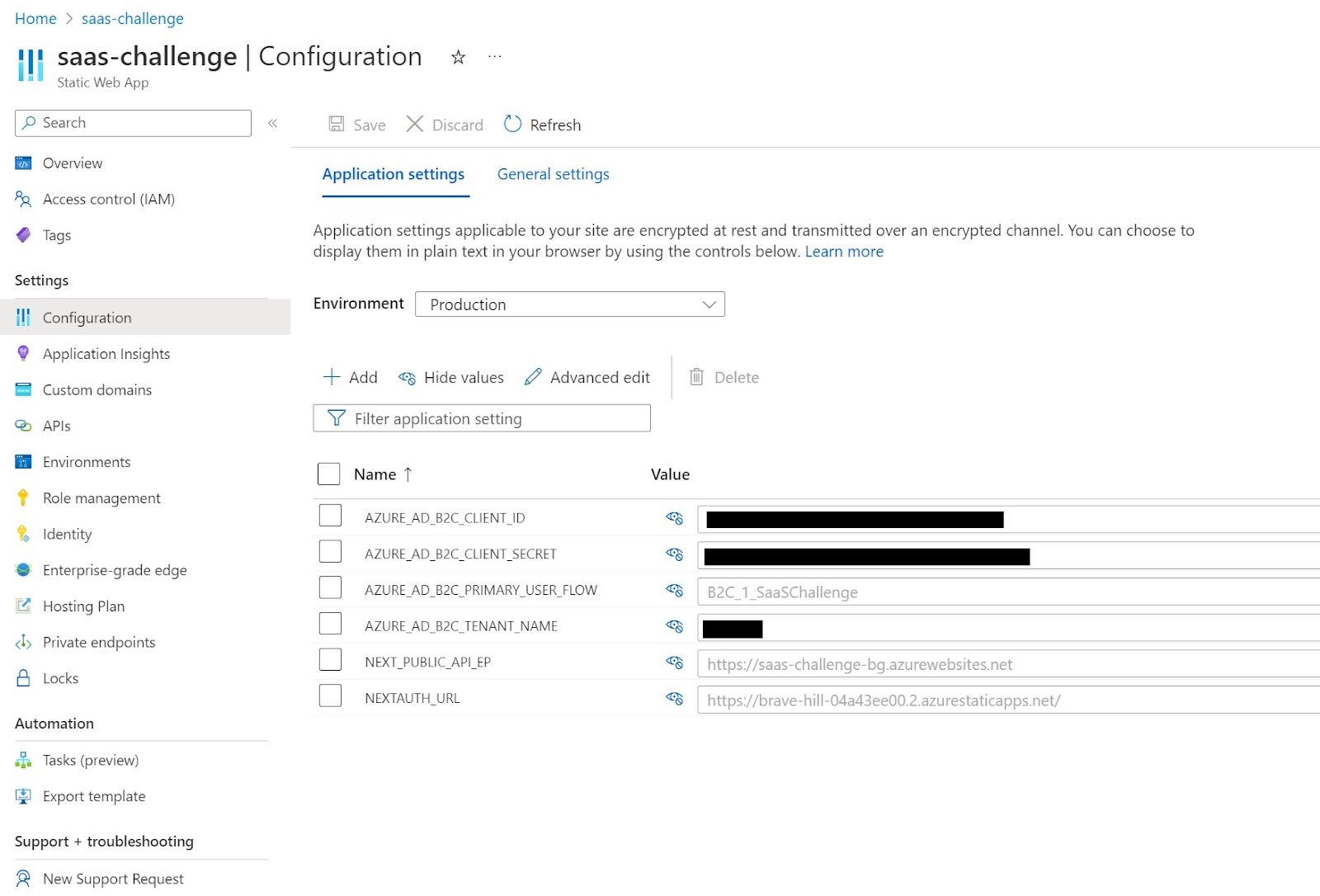Check the AZURE_AD_B2C_PRIMARY_USER_FLOW row checkbox

point(330,587)
